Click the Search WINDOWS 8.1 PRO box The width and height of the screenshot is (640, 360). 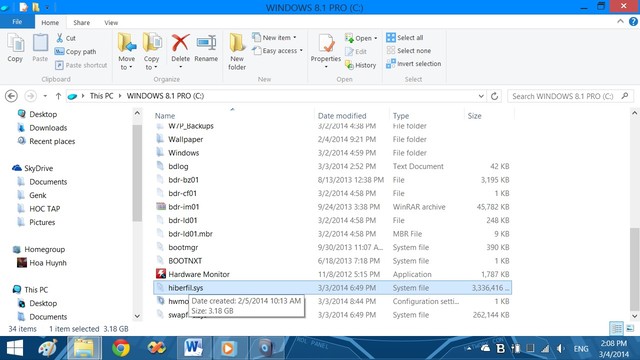click(571, 96)
